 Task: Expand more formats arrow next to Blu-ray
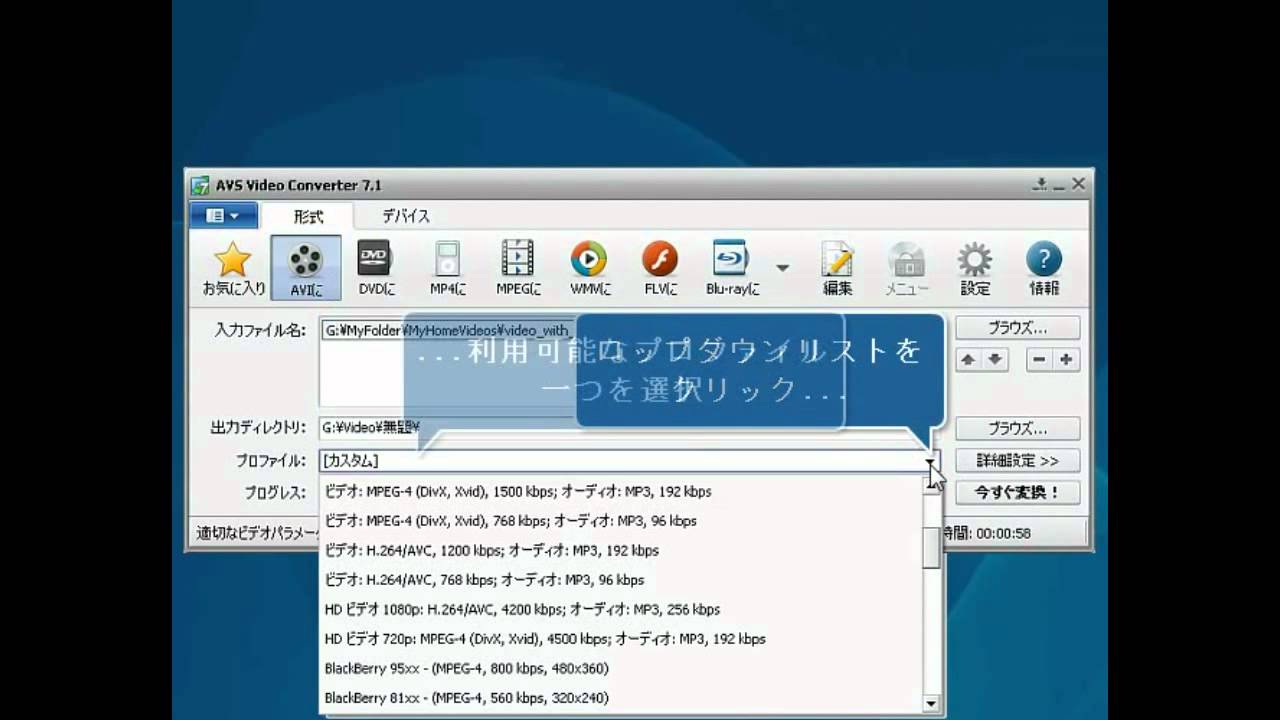tap(782, 268)
